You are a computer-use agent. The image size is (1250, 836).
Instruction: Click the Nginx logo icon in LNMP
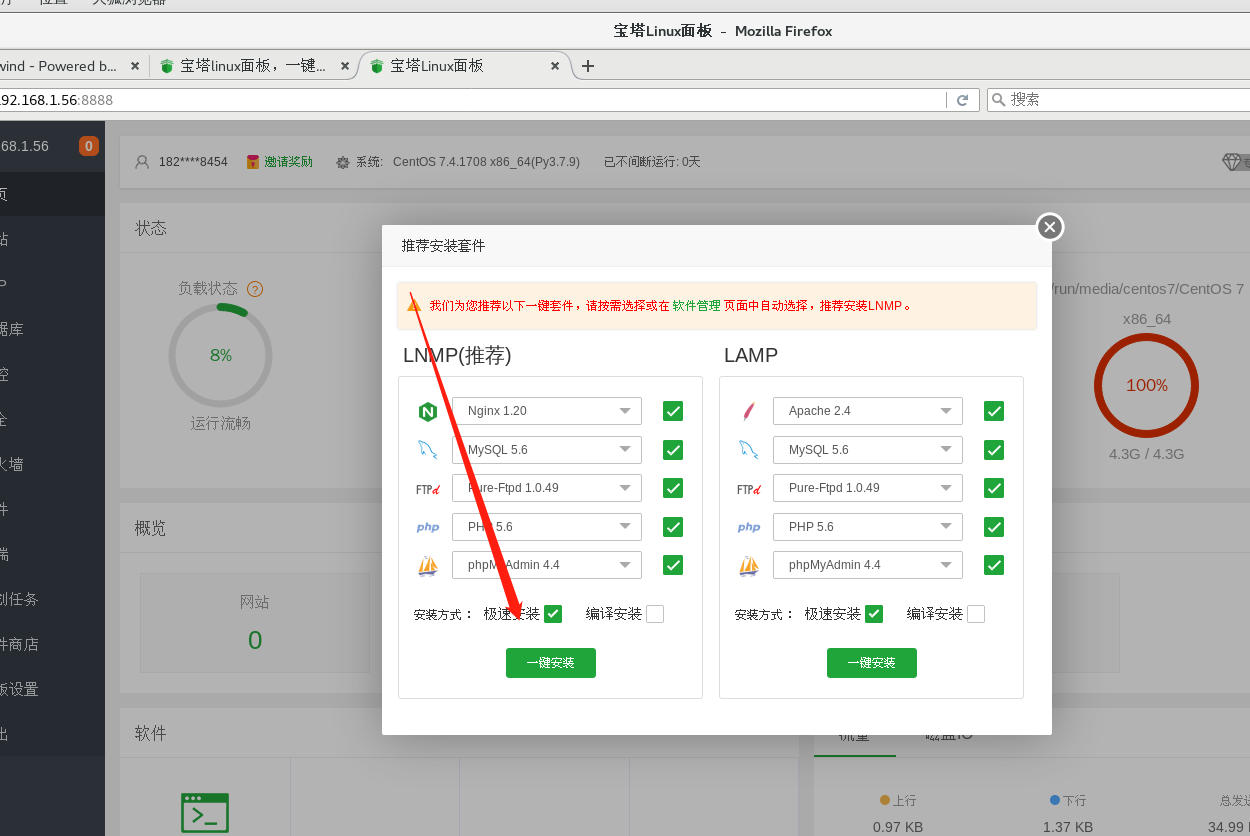(428, 412)
